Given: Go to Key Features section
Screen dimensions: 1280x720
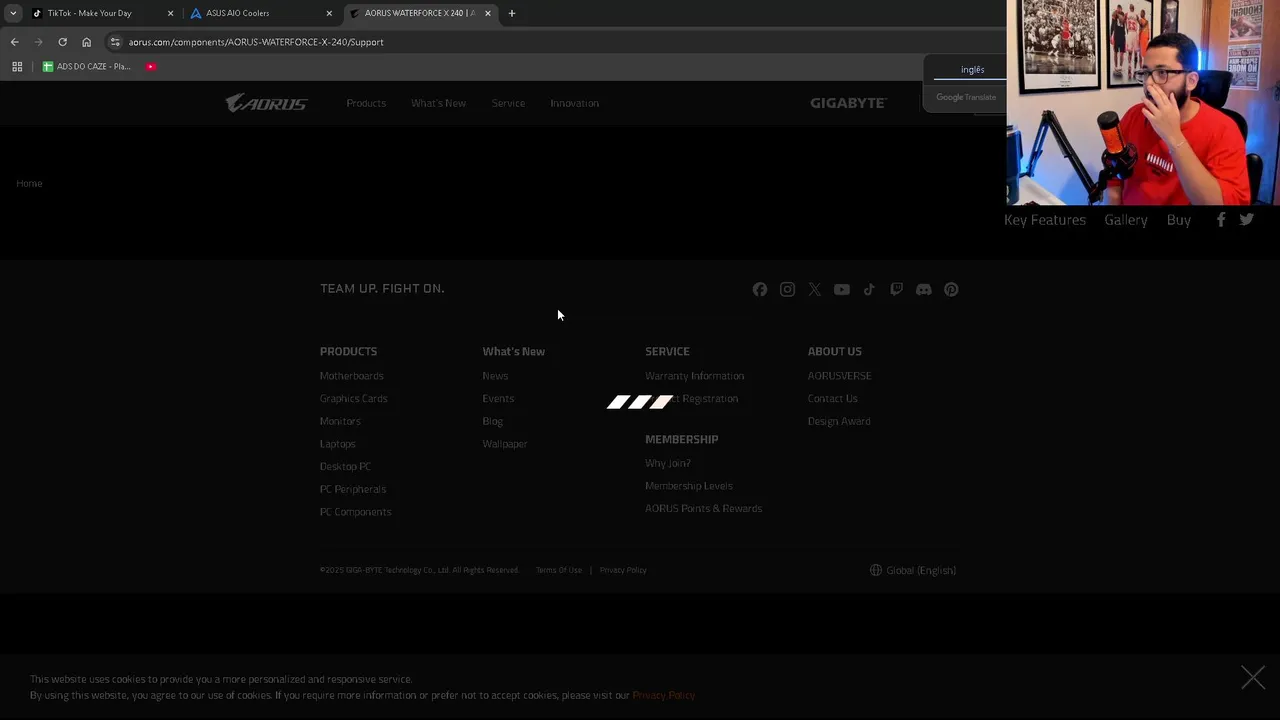Looking at the screenshot, I should point(1045,220).
